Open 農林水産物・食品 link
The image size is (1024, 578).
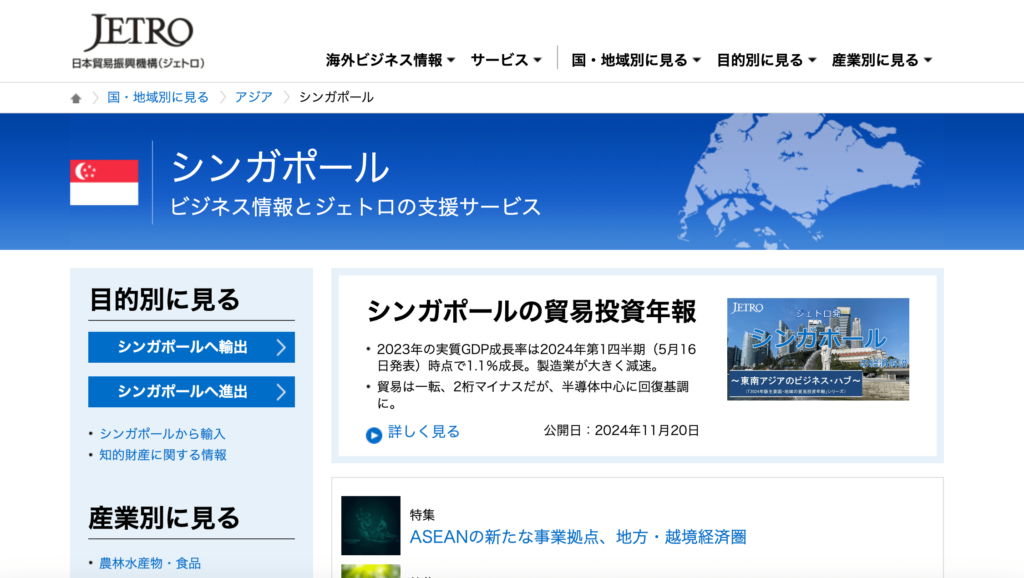coord(150,563)
